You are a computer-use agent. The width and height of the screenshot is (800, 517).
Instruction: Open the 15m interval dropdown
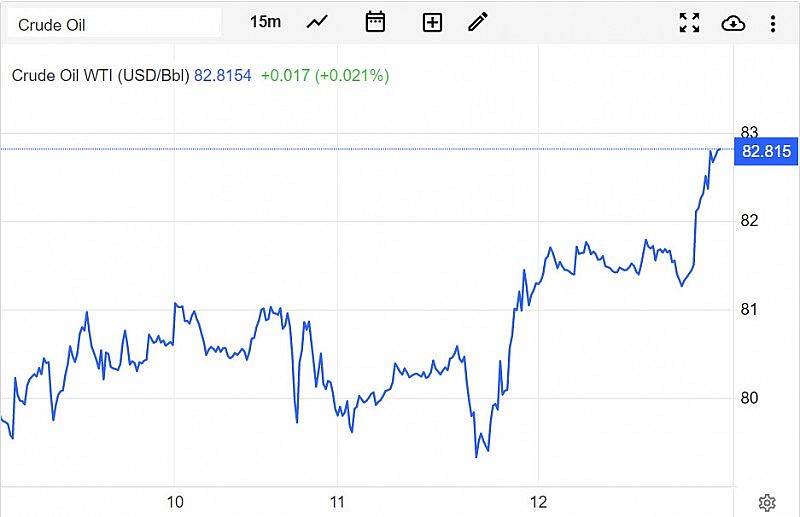(265, 22)
